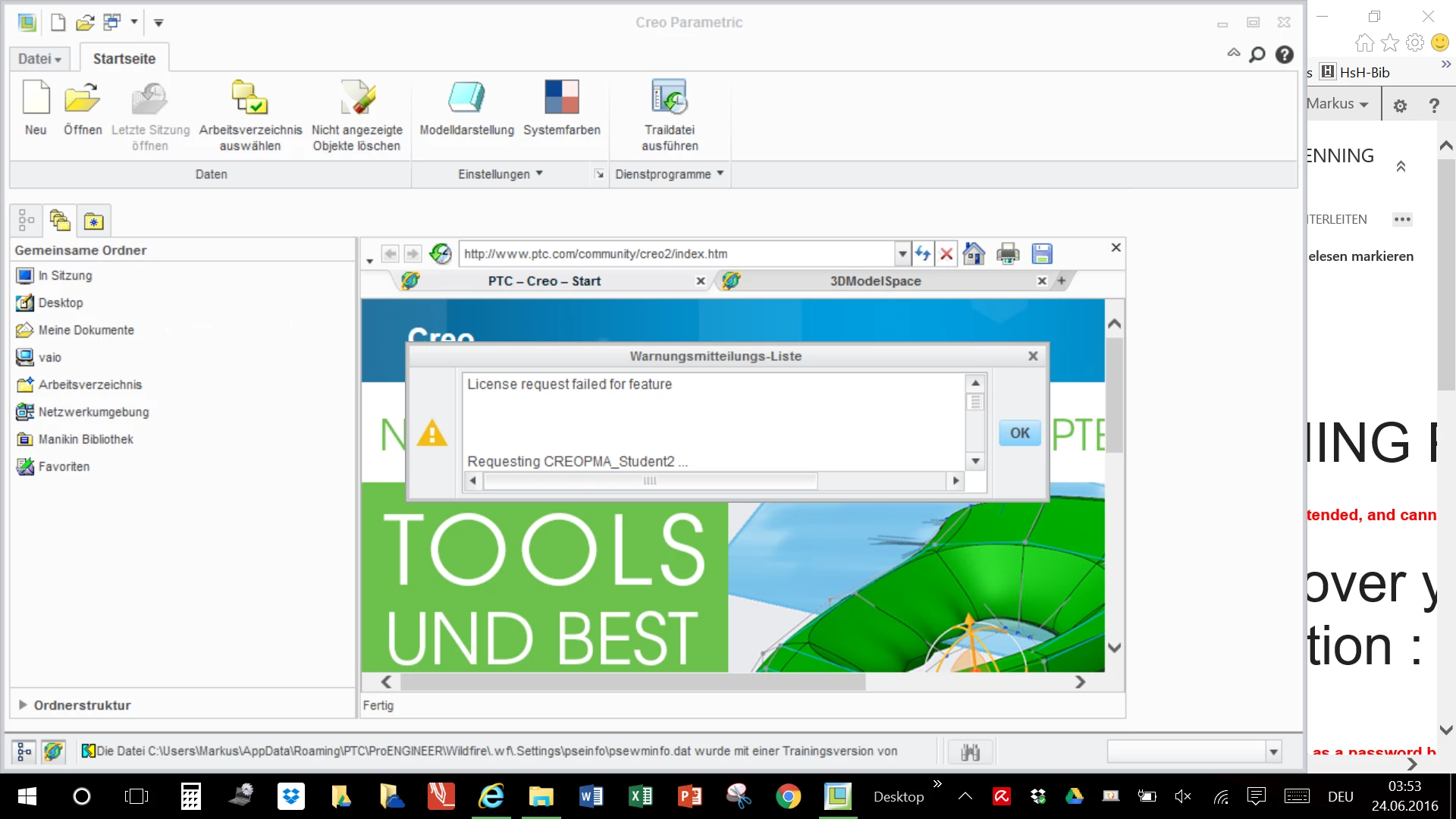Open a file with Öffnen icon
This screenshot has width=1456, height=819.
click(x=82, y=99)
